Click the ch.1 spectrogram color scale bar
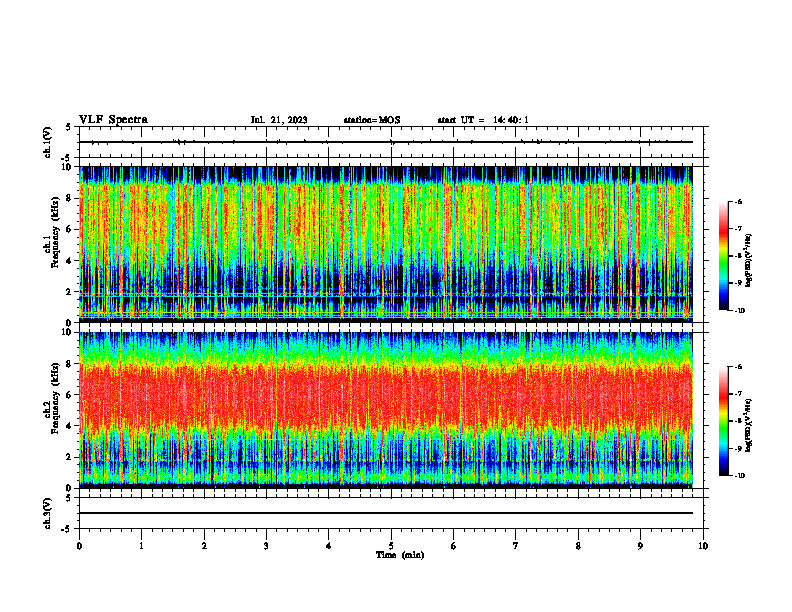The image size is (792, 612). 723,256
